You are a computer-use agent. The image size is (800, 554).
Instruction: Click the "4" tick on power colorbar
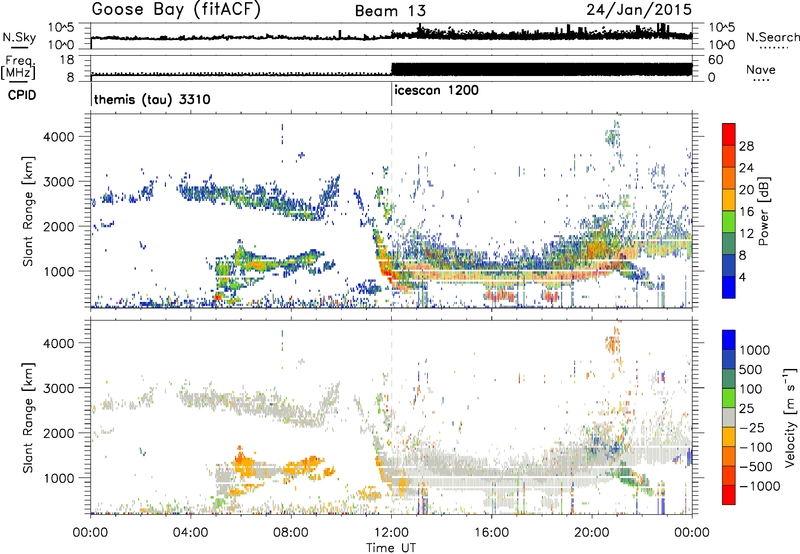pos(742,277)
